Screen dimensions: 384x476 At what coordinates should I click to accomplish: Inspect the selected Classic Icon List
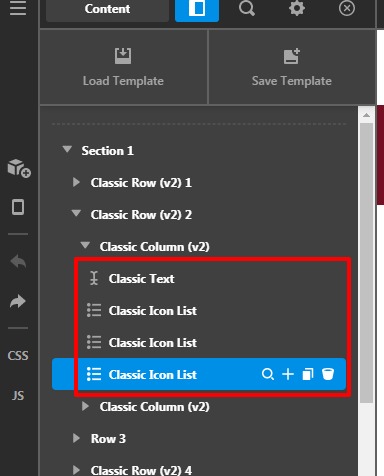tap(268, 374)
